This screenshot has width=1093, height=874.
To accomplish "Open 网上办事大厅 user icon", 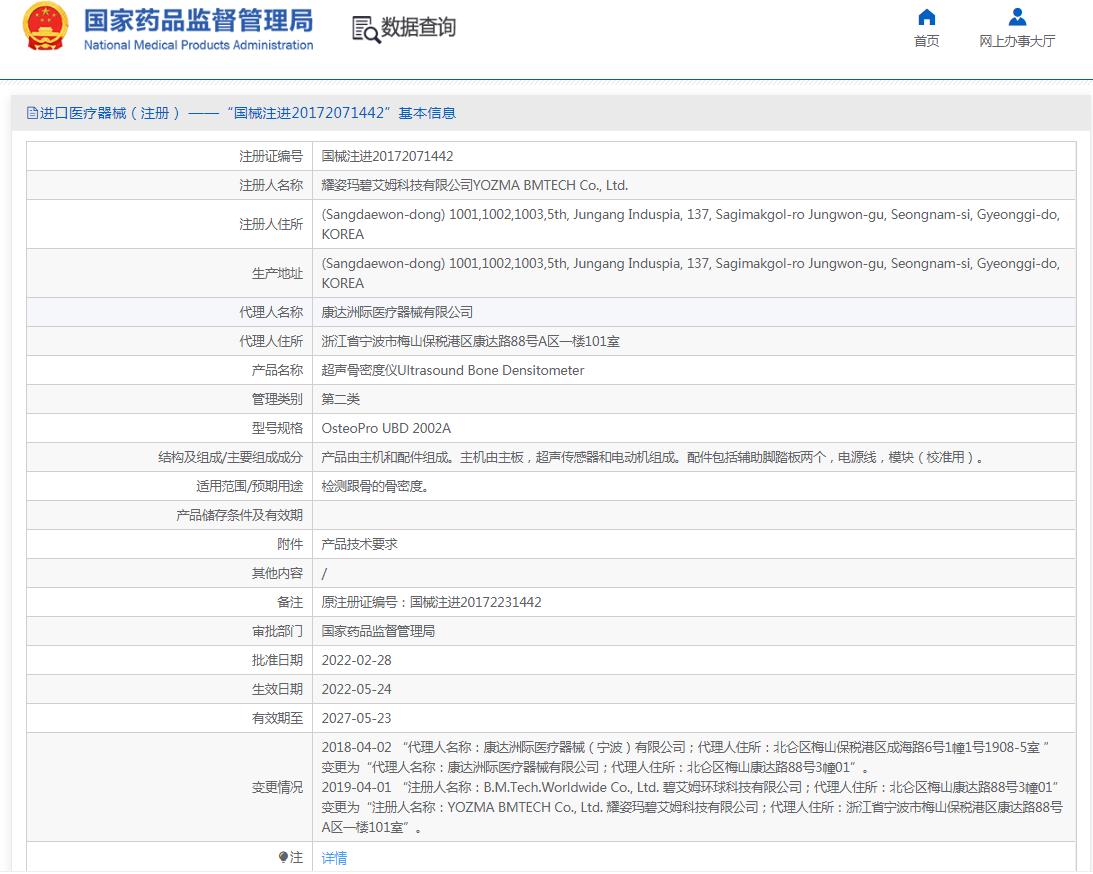I will click(x=1017, y=17).
